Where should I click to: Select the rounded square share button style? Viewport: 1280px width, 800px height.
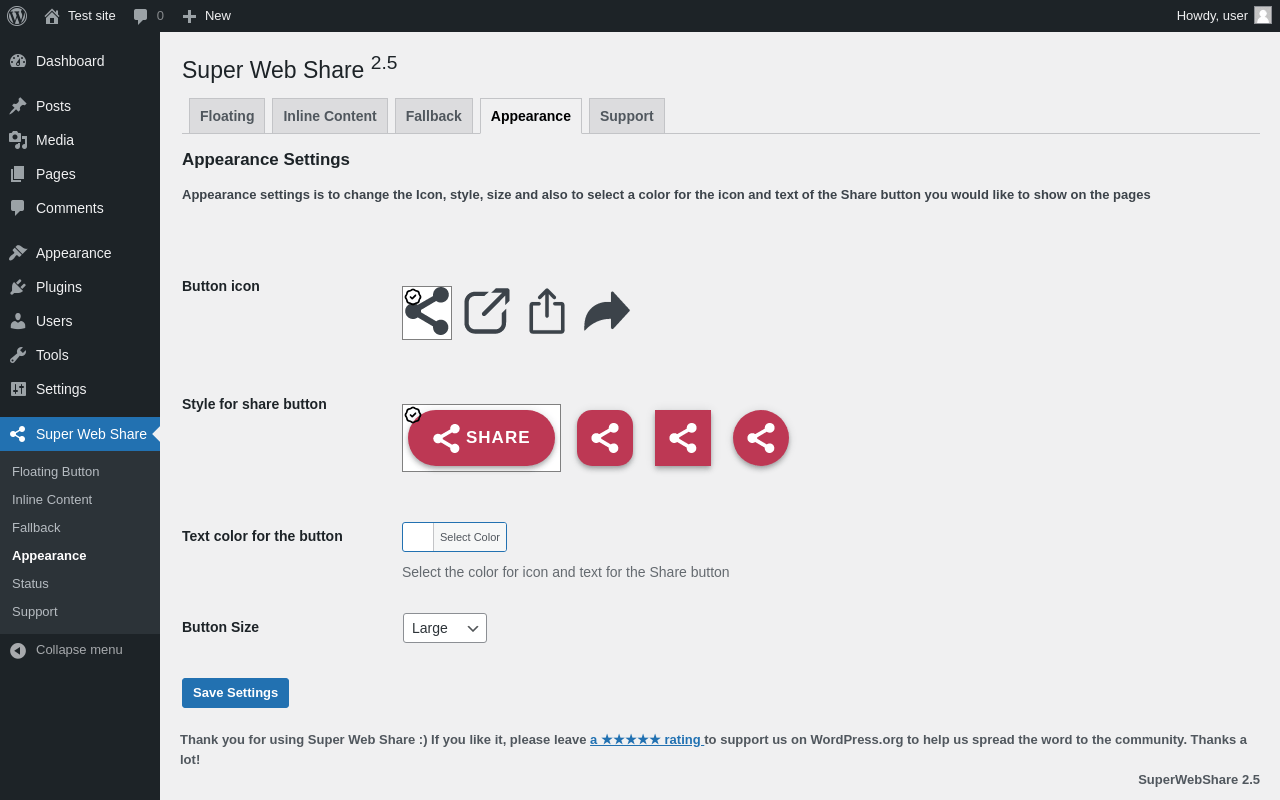tap(605, 438)
